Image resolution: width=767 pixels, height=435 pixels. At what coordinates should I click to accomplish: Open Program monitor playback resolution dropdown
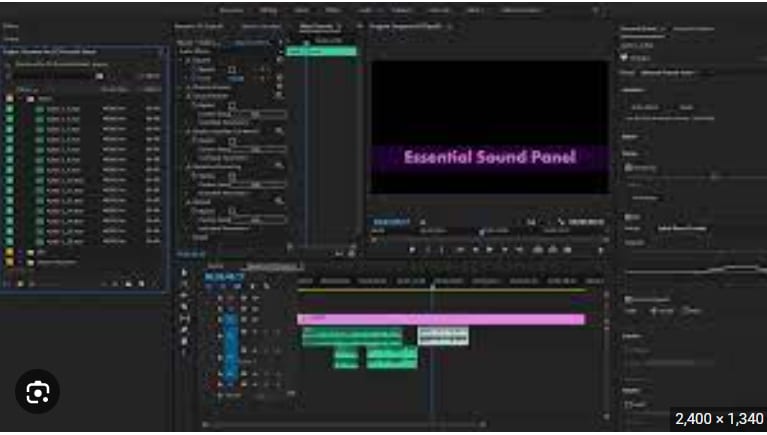click(533, 222)
